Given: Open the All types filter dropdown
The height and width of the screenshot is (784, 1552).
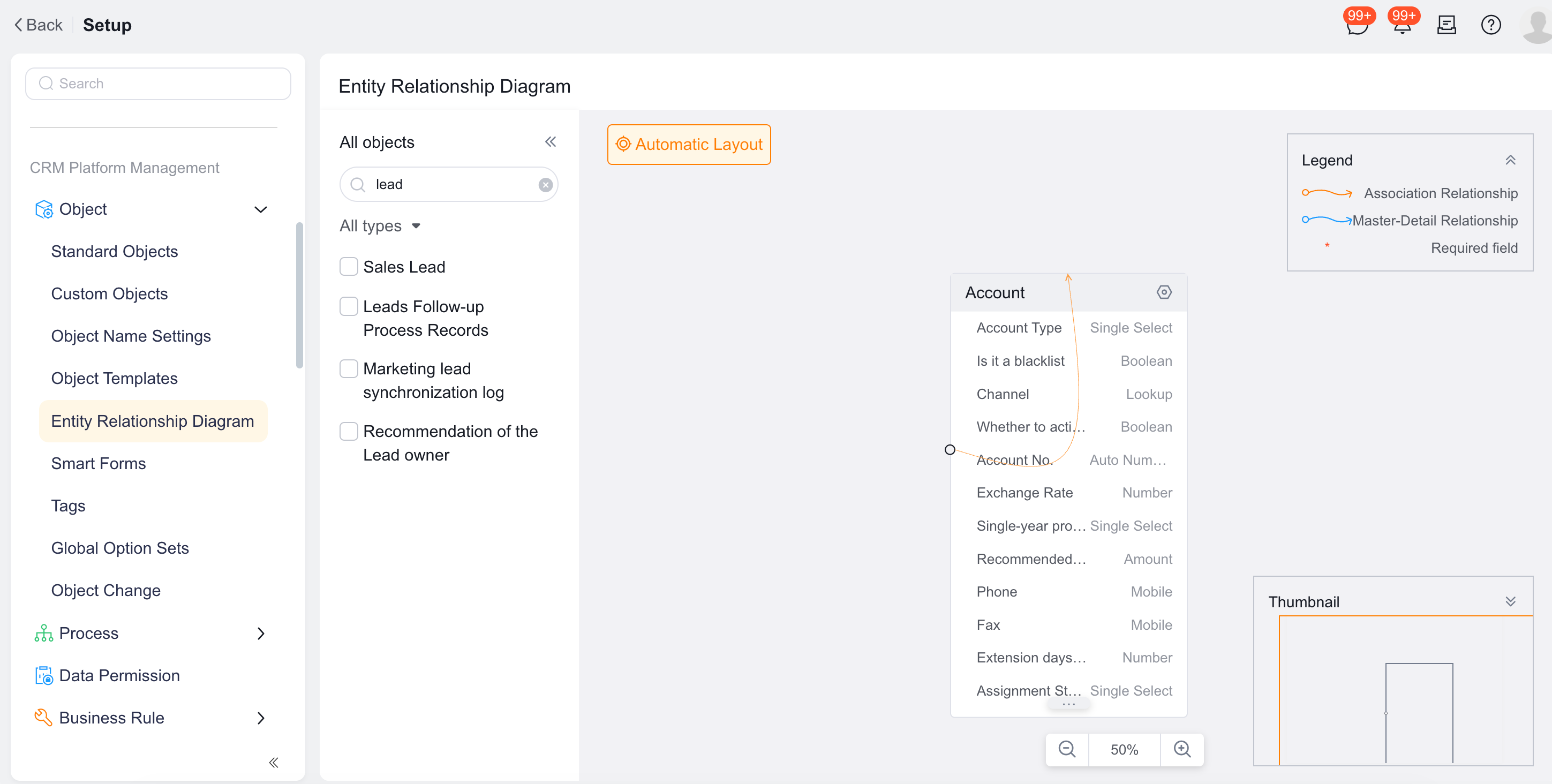Looking at the screenshot, I should (x=380, y=226).
